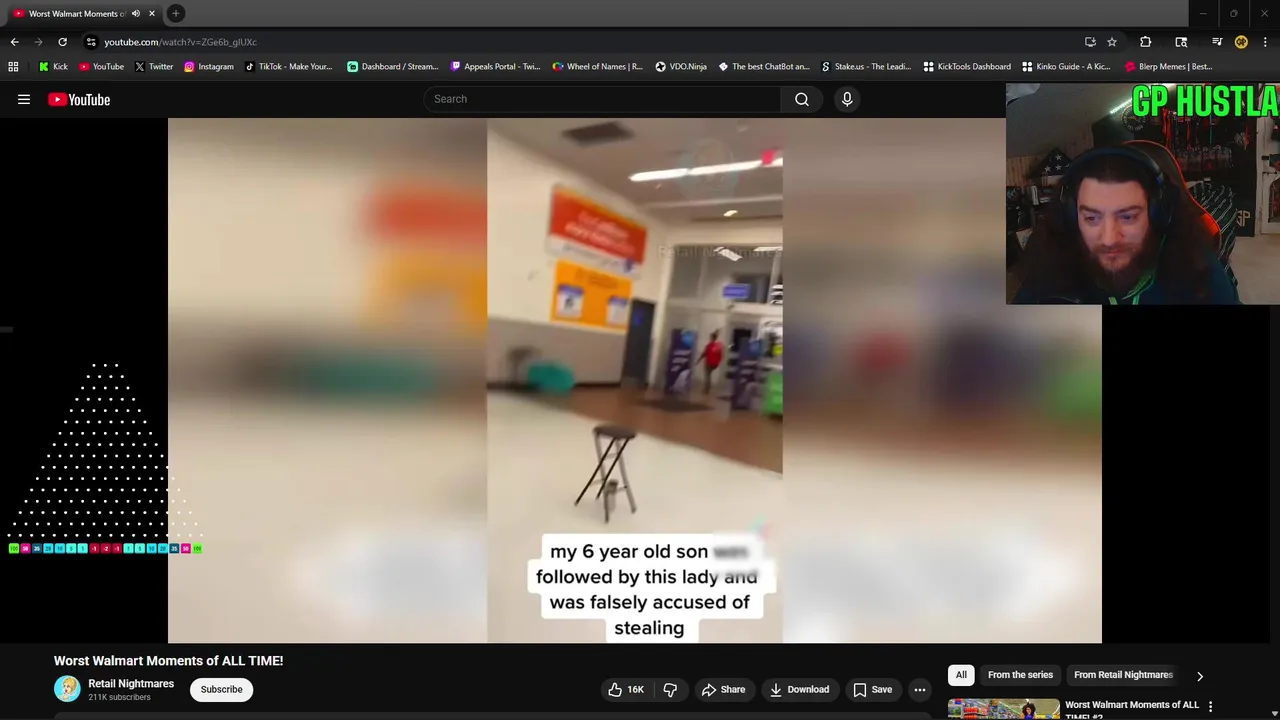Open the VDO.Ninja bookmark
Screen dimensions: 1280x720
[x=681, y=67]
